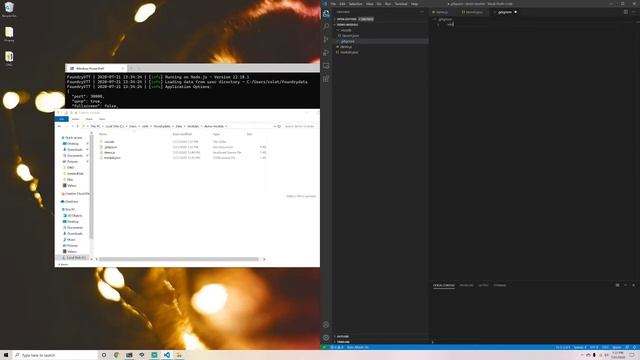Screen dimensions: 640x360
Task: Expand the Timeline section in VS Code sidebar
Action: pyautogui.click(x=343, y=342)
